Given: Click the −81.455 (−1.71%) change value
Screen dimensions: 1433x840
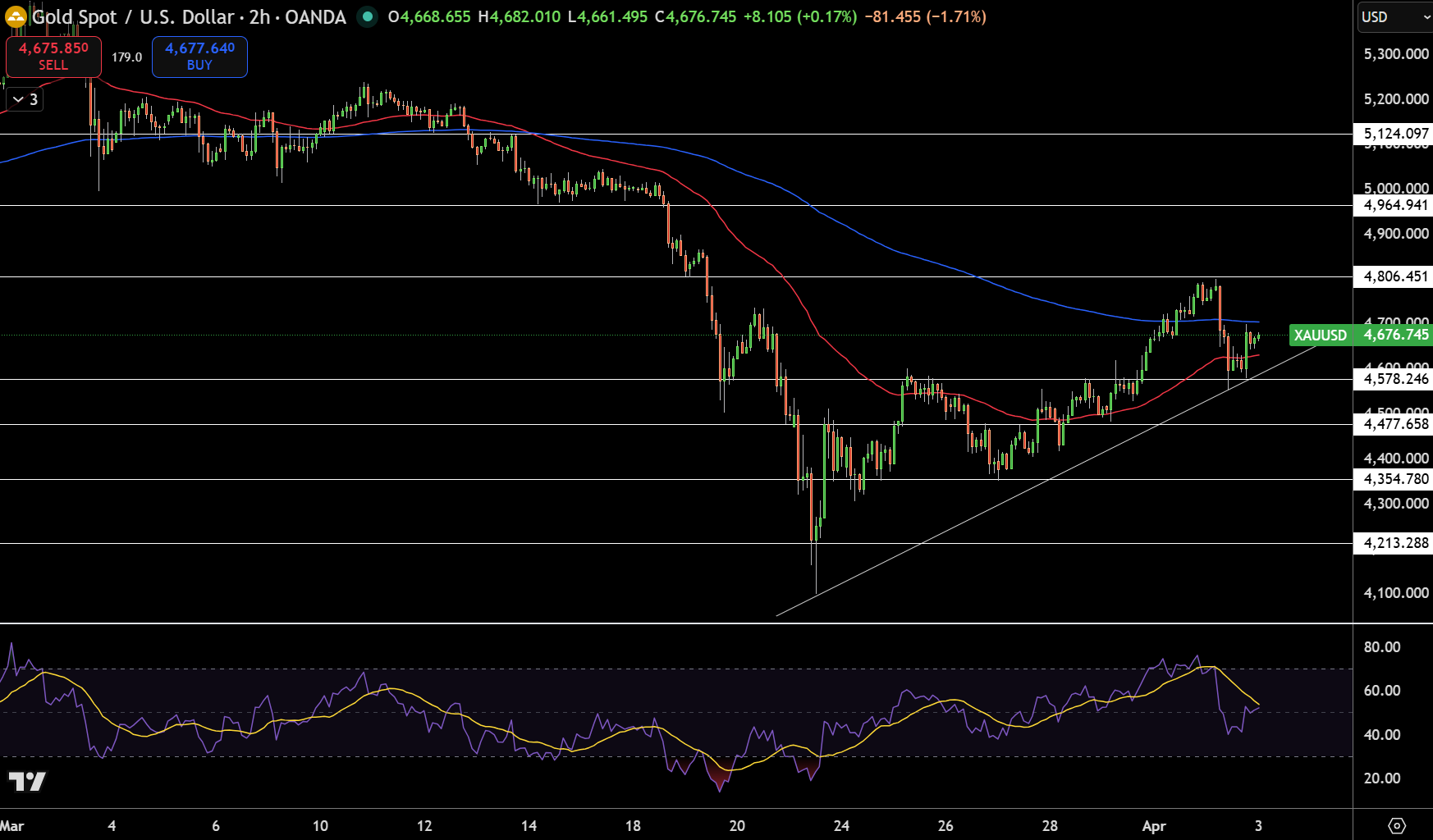Looking at the screenshot, I should coord(925,16).
